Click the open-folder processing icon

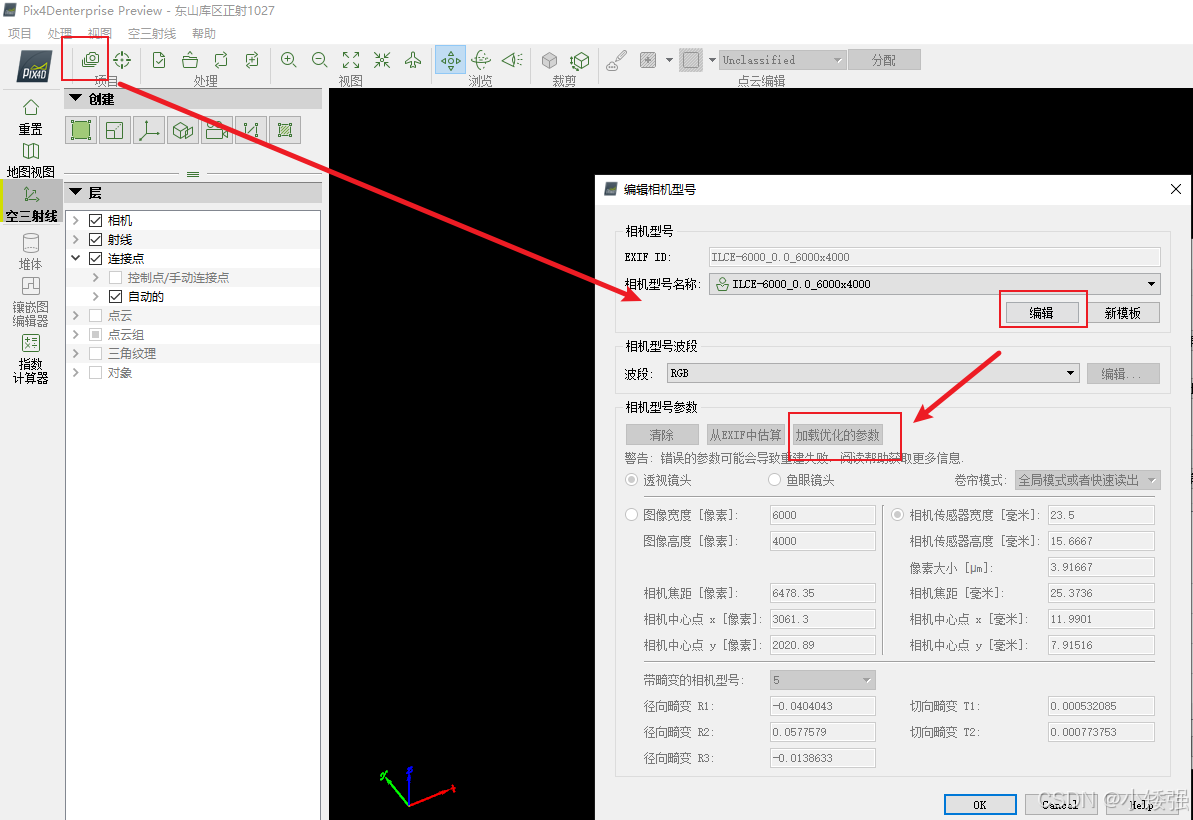point(190,59)
